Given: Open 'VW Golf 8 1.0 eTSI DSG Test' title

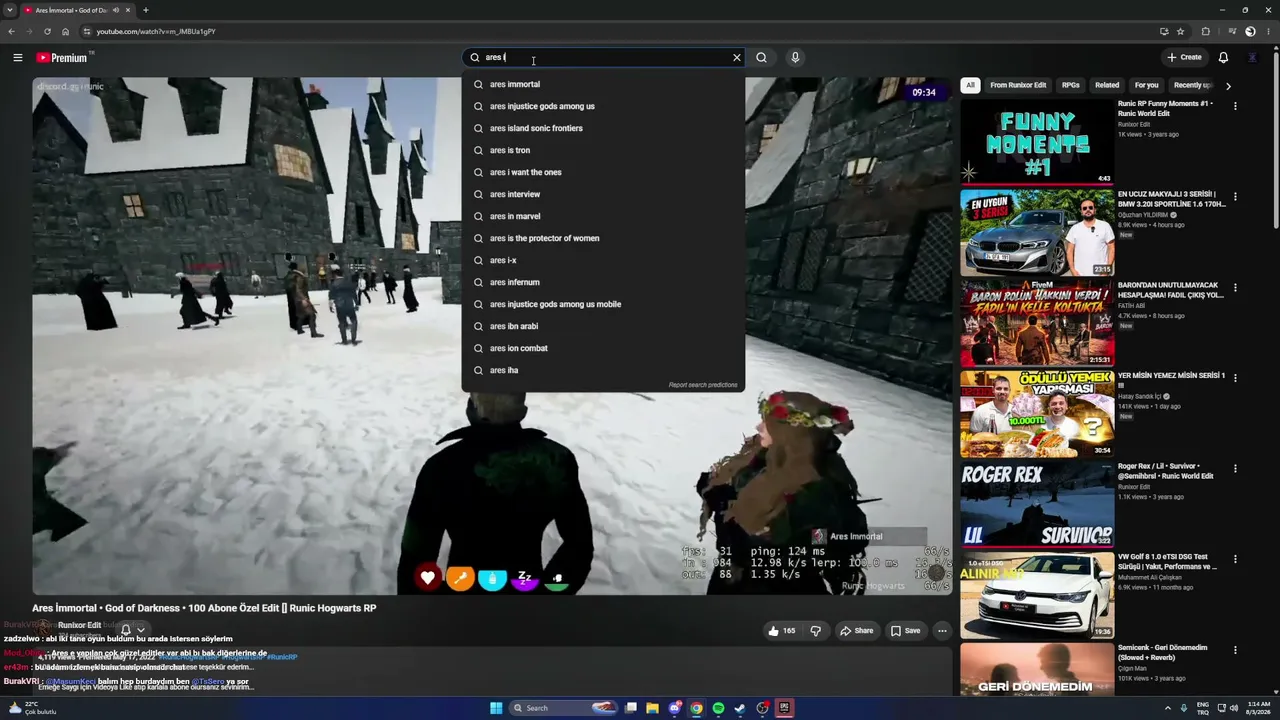Looking at the screenshot, I should click(x=1167, y=562).
